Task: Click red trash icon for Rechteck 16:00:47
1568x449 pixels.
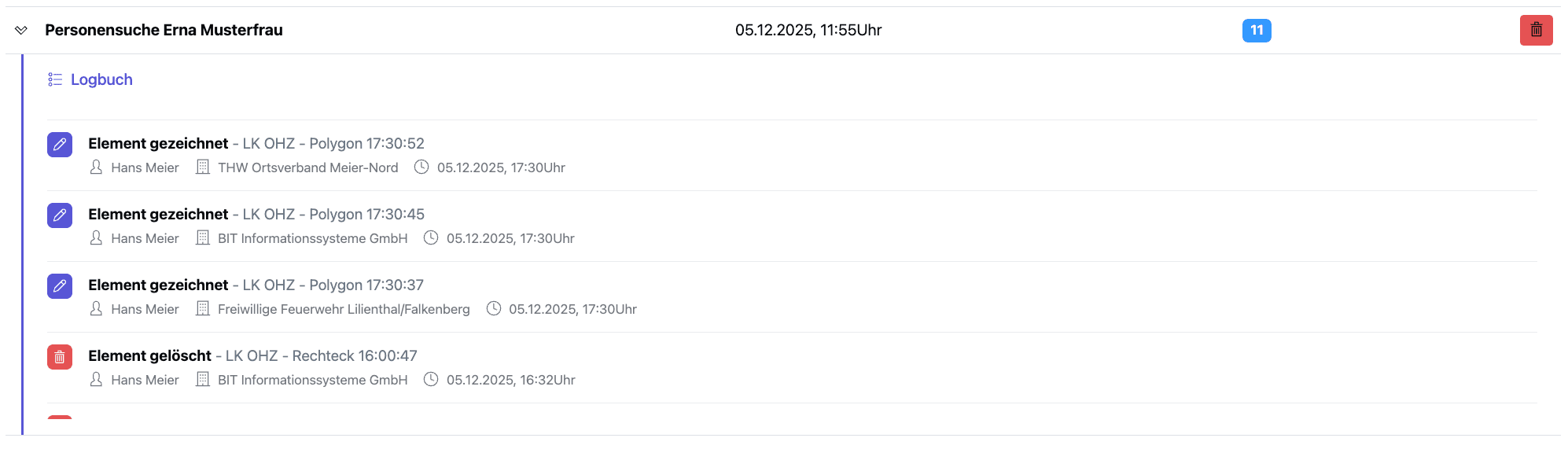Action: coord(60,357)
